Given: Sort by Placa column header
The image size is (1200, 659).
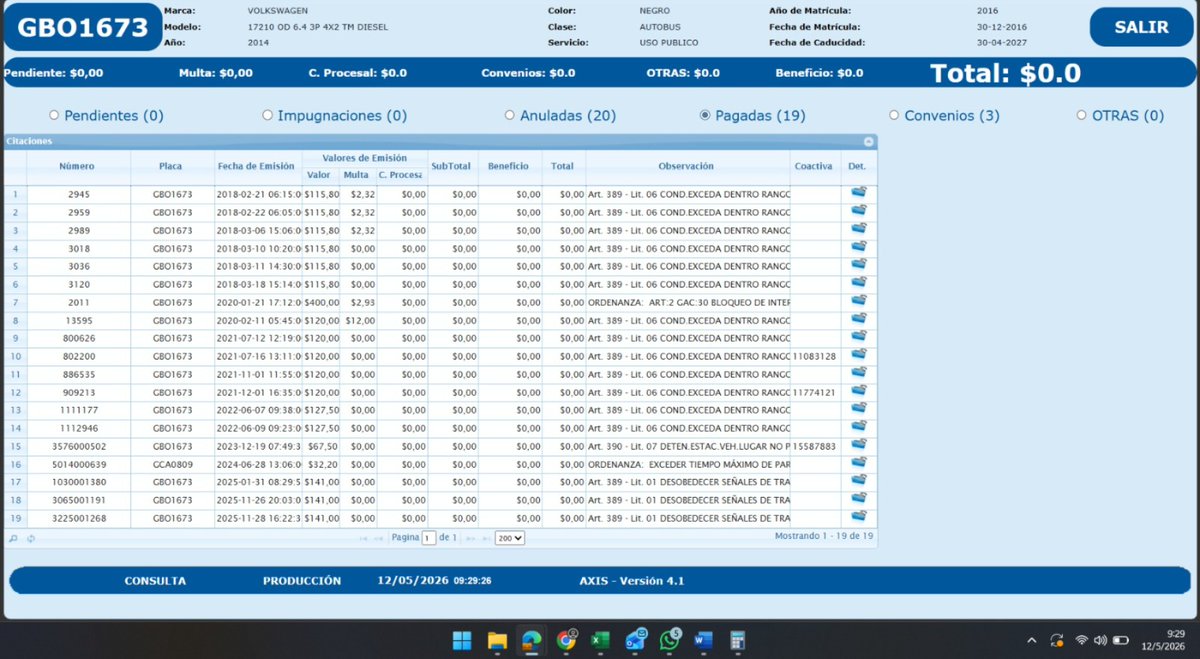Looking at the screenshot, I should click(x=171, y=166).
